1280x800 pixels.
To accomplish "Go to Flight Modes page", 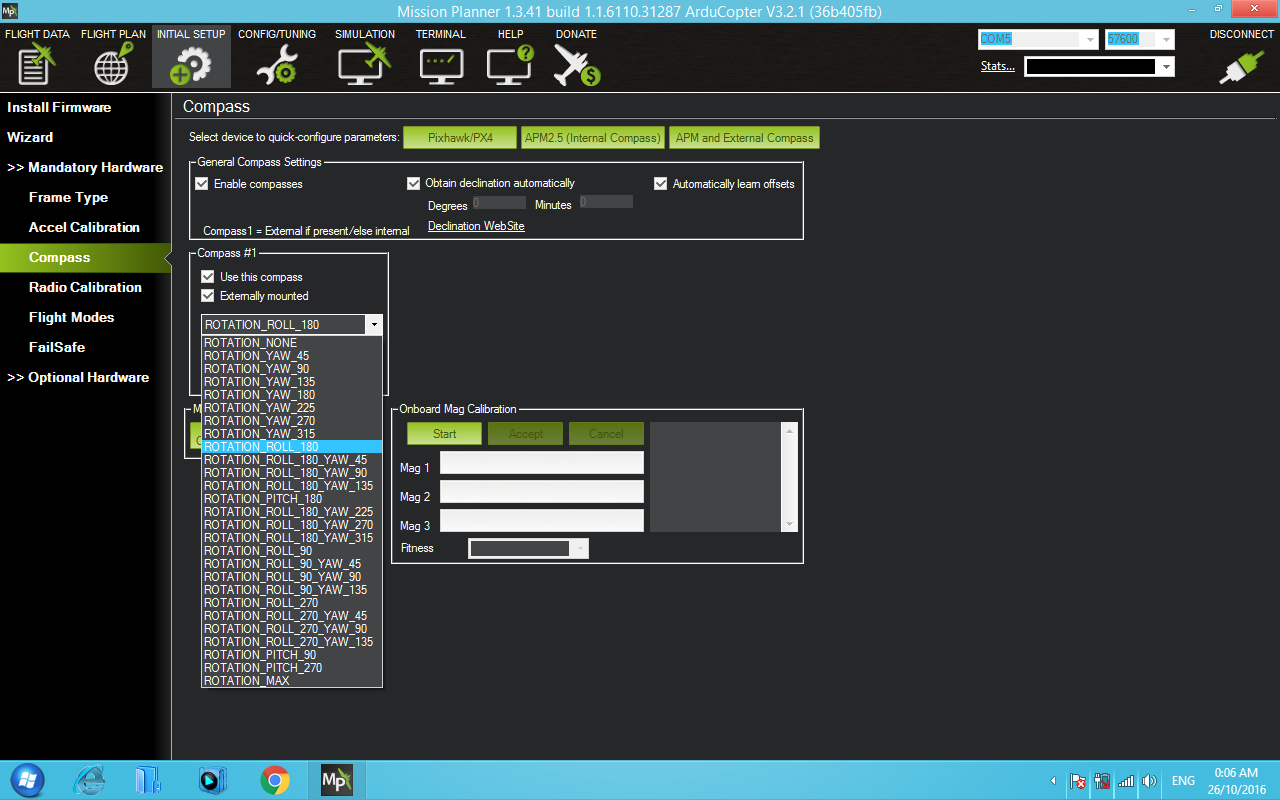I will 71,317.
